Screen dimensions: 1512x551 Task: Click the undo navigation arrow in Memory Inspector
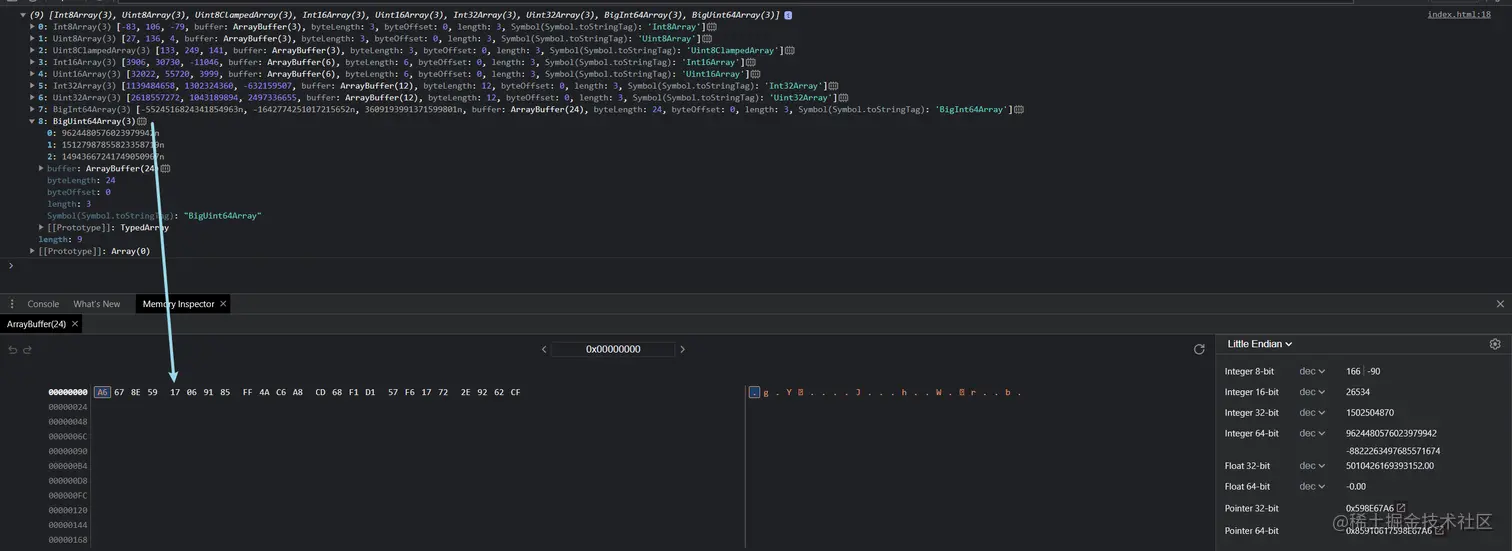tap(12, 350)
